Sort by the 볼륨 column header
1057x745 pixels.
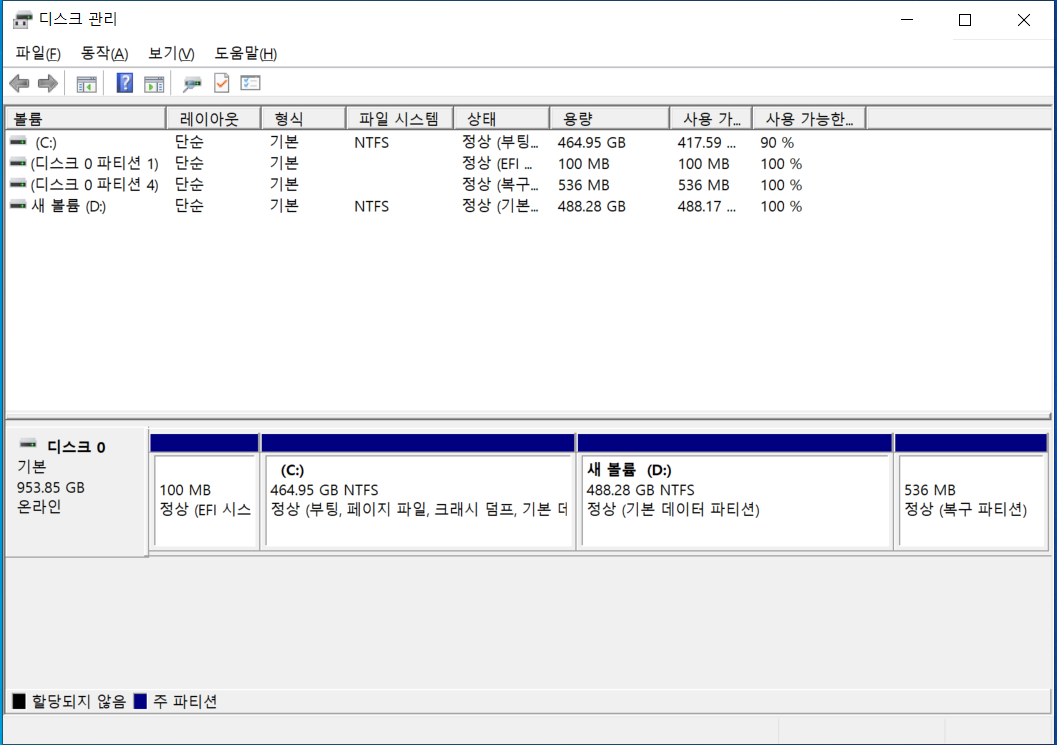point(86,119)
